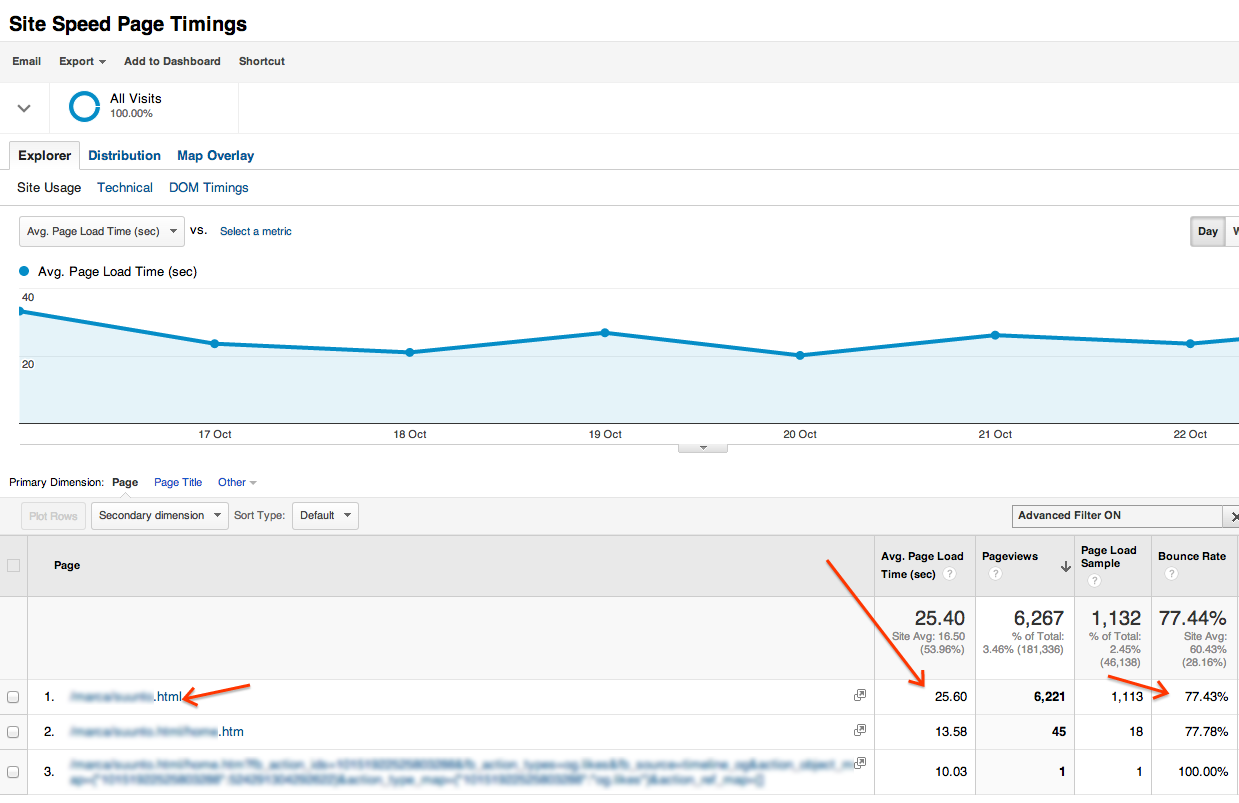This screenshot has height=803, width=1239.
Task: Click the 19 Oct data point on chart
Action: click(x=605, y=332)
